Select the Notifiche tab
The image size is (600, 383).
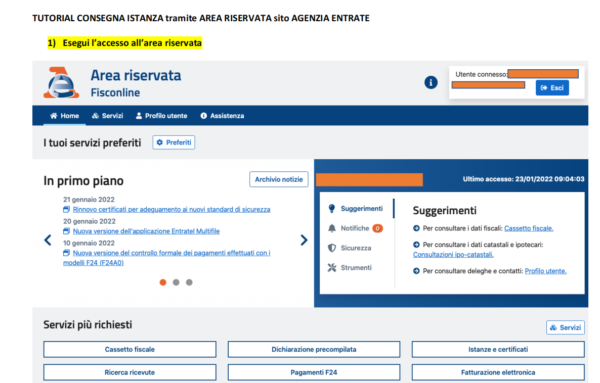point(355,228)
